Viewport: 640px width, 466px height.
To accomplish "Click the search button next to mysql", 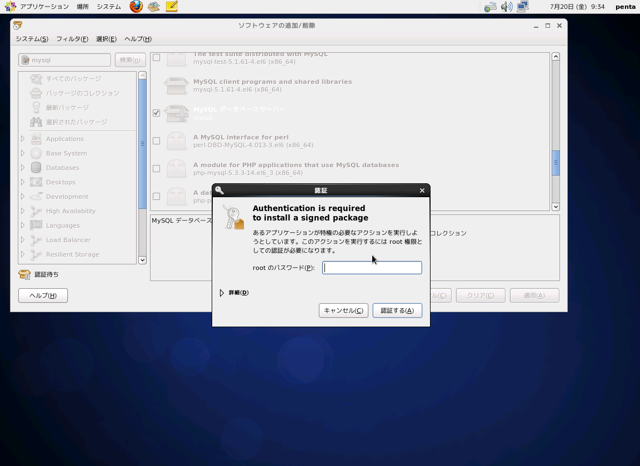I will 130,60.
